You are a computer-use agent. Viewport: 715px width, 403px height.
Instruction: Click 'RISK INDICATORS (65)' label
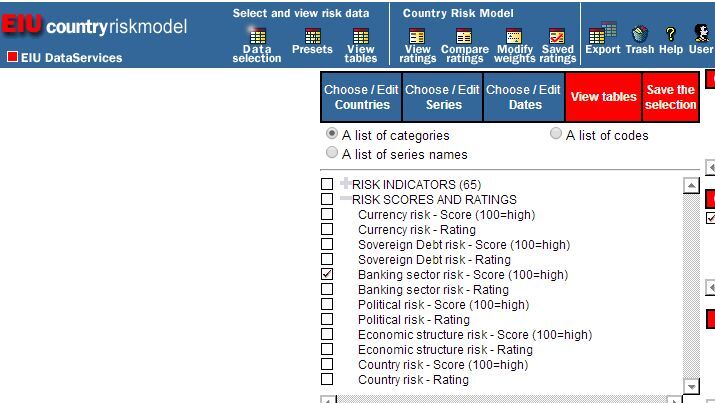point(416,185)
